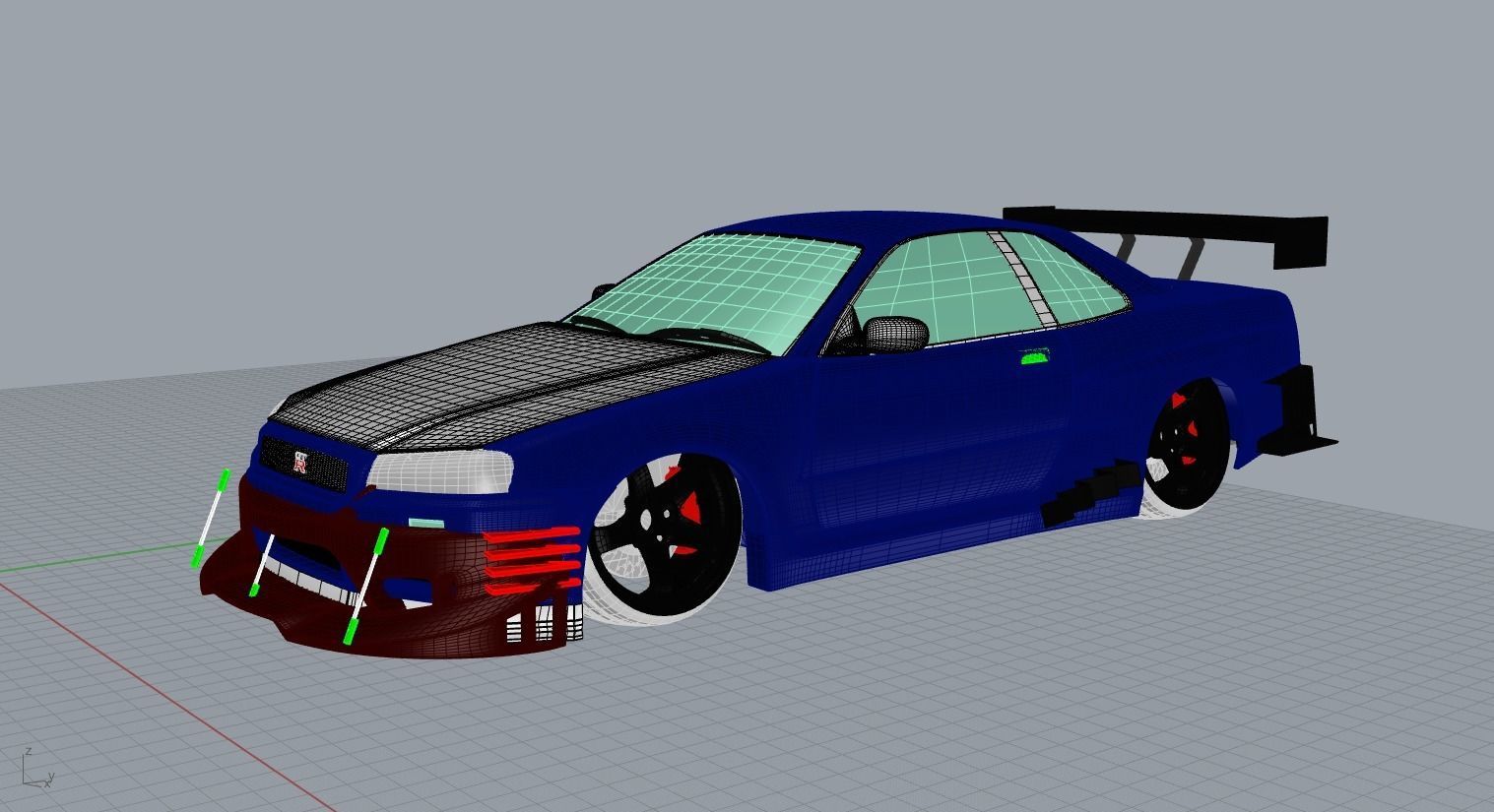This screenshot has width=1494, height=812.
Task: Click the Y axis label of the axis gizmo
Action: point(50,777)
